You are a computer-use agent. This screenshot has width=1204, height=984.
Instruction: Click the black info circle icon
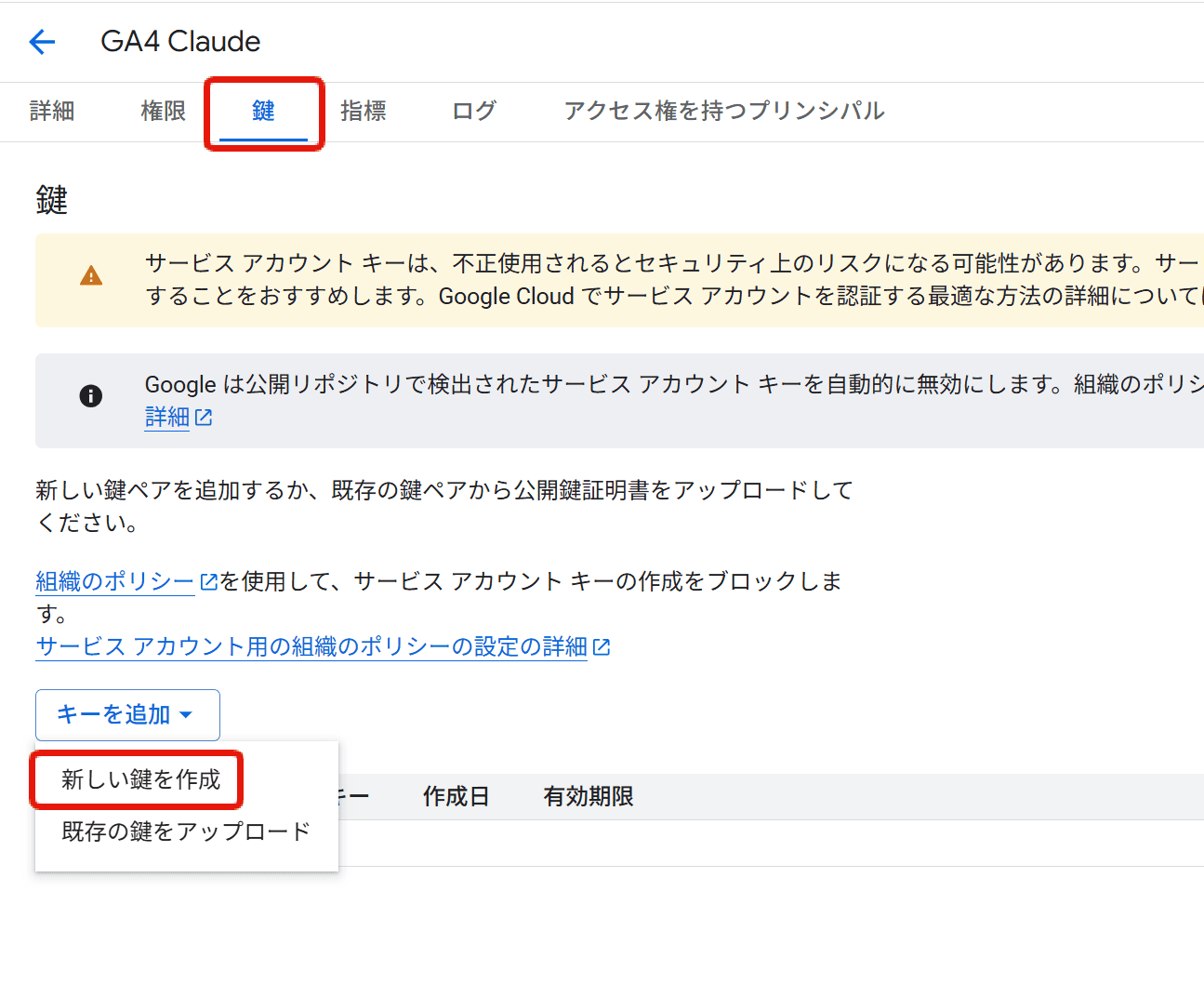tap(91, 396)
